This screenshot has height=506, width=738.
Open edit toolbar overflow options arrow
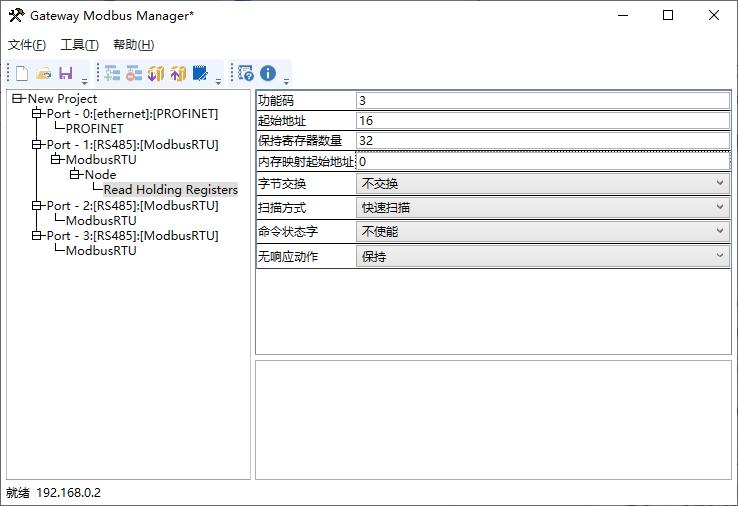click(x=218, y=81)
